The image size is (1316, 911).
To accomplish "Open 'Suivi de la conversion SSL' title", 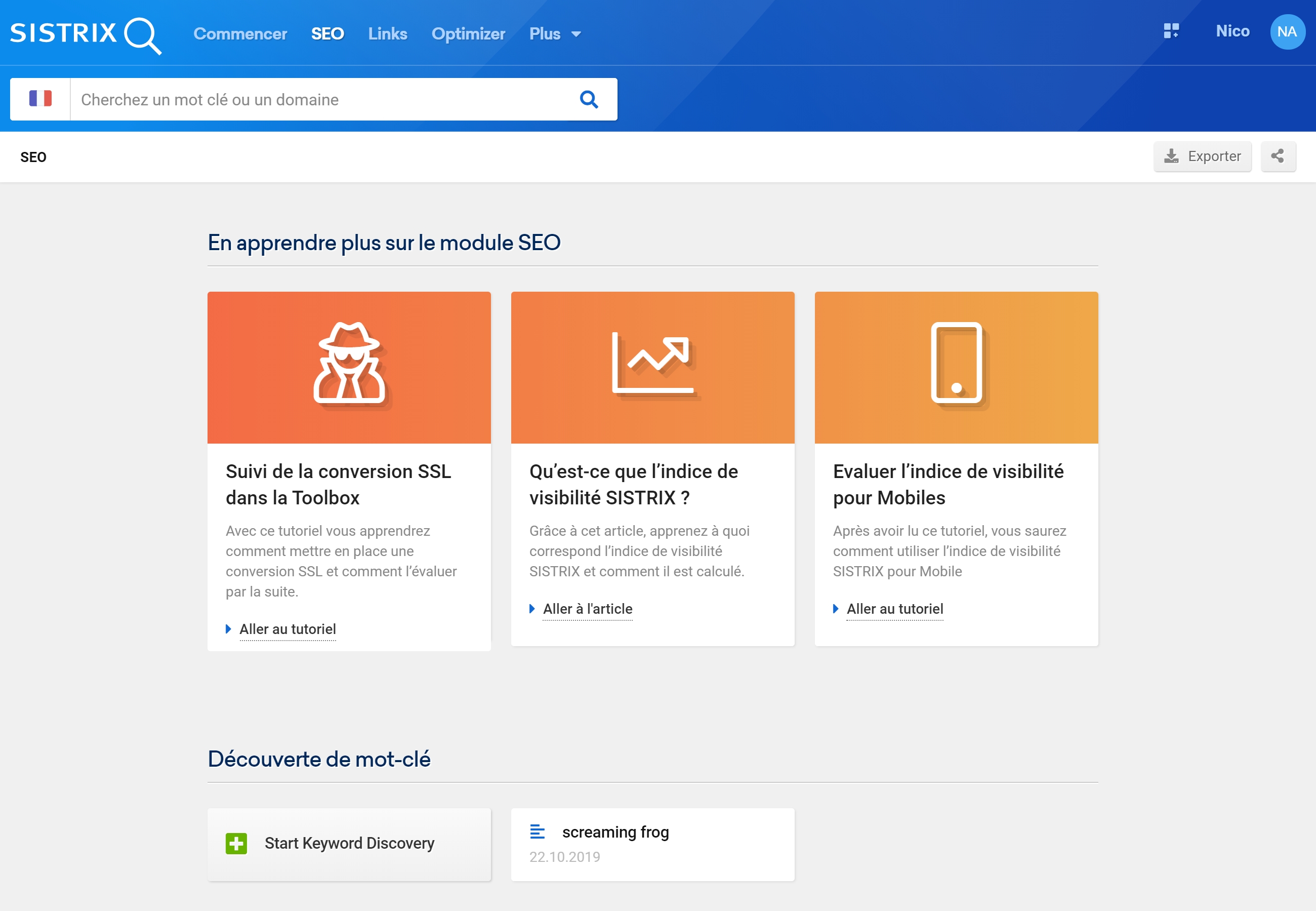I will 338,485.
